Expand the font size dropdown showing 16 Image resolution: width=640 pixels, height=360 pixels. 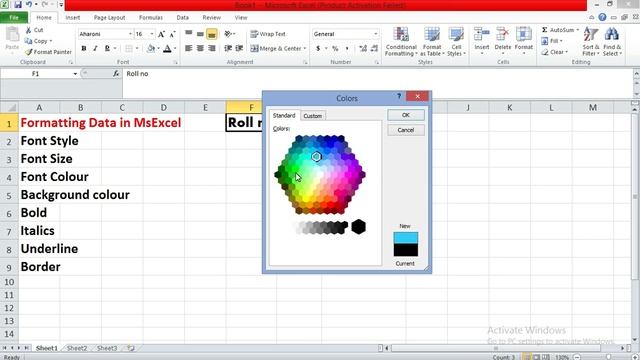(152, 34)
